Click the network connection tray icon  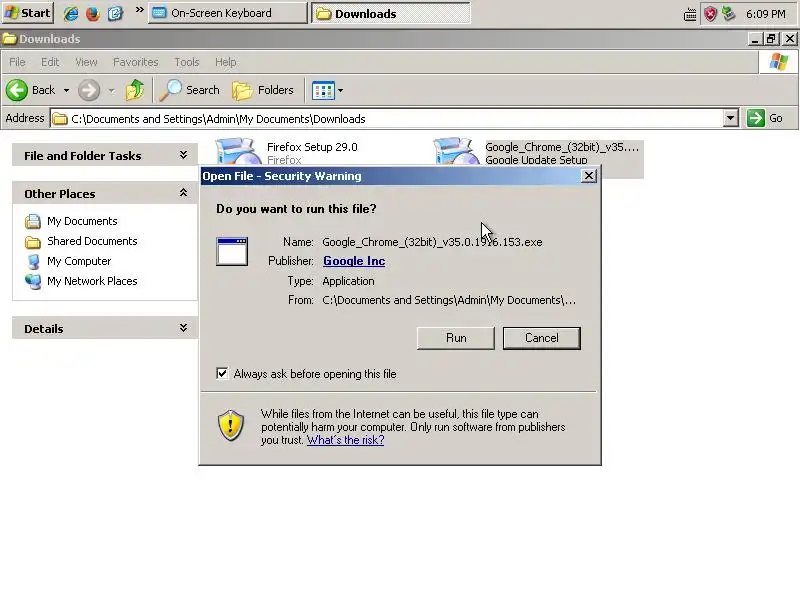point(729,14)
